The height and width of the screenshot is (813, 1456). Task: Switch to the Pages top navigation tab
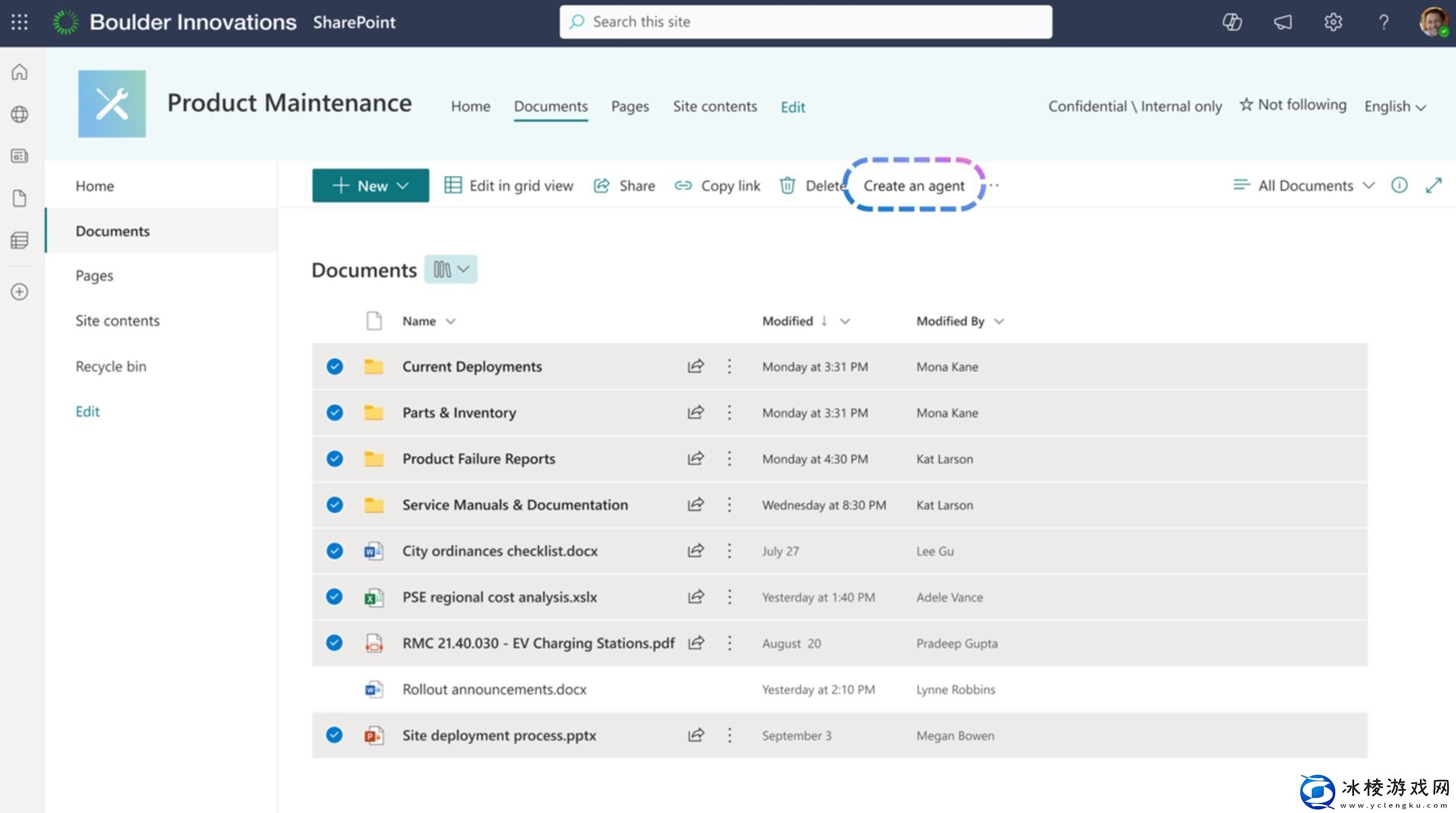(630, 106)
